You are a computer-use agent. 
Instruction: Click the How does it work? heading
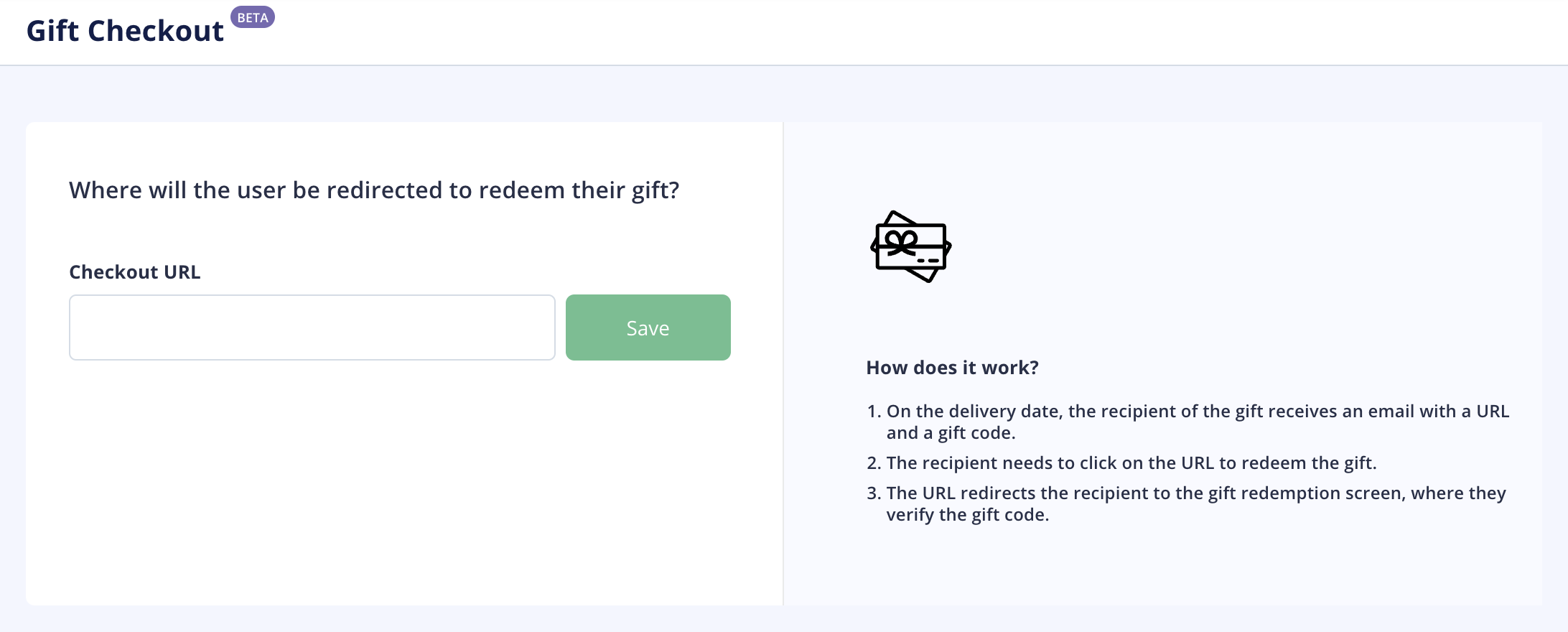(953, 368)
